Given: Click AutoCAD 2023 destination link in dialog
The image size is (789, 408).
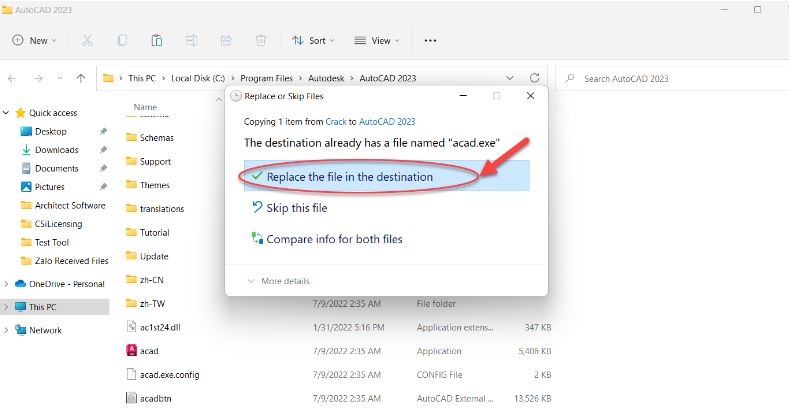Looking at the screenshot, I should tap(387, 122).
